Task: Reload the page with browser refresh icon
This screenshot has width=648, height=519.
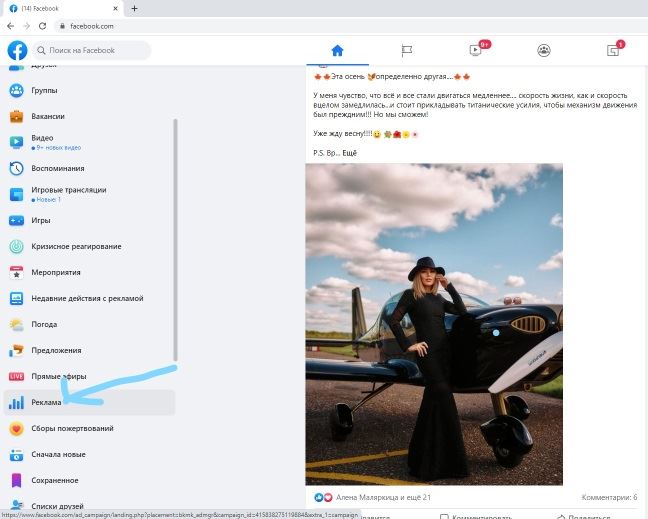Action: coord(42,26)
